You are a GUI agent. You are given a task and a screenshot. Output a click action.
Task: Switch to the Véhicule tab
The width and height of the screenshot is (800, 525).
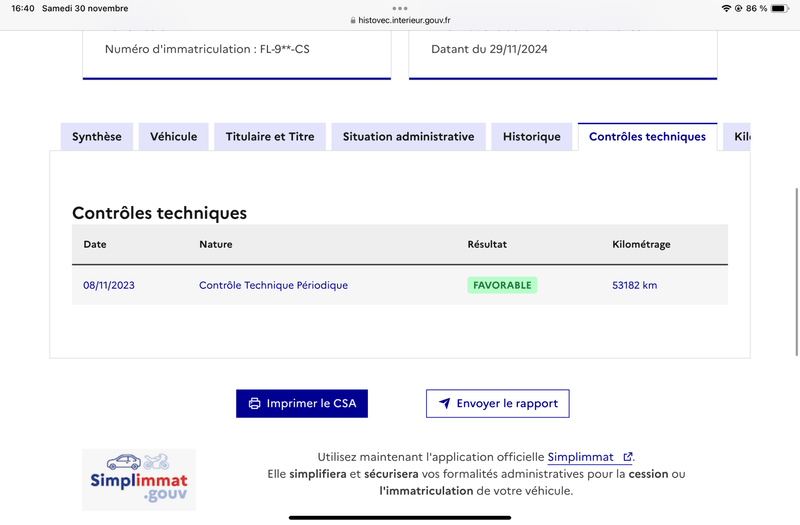(173, 137)
